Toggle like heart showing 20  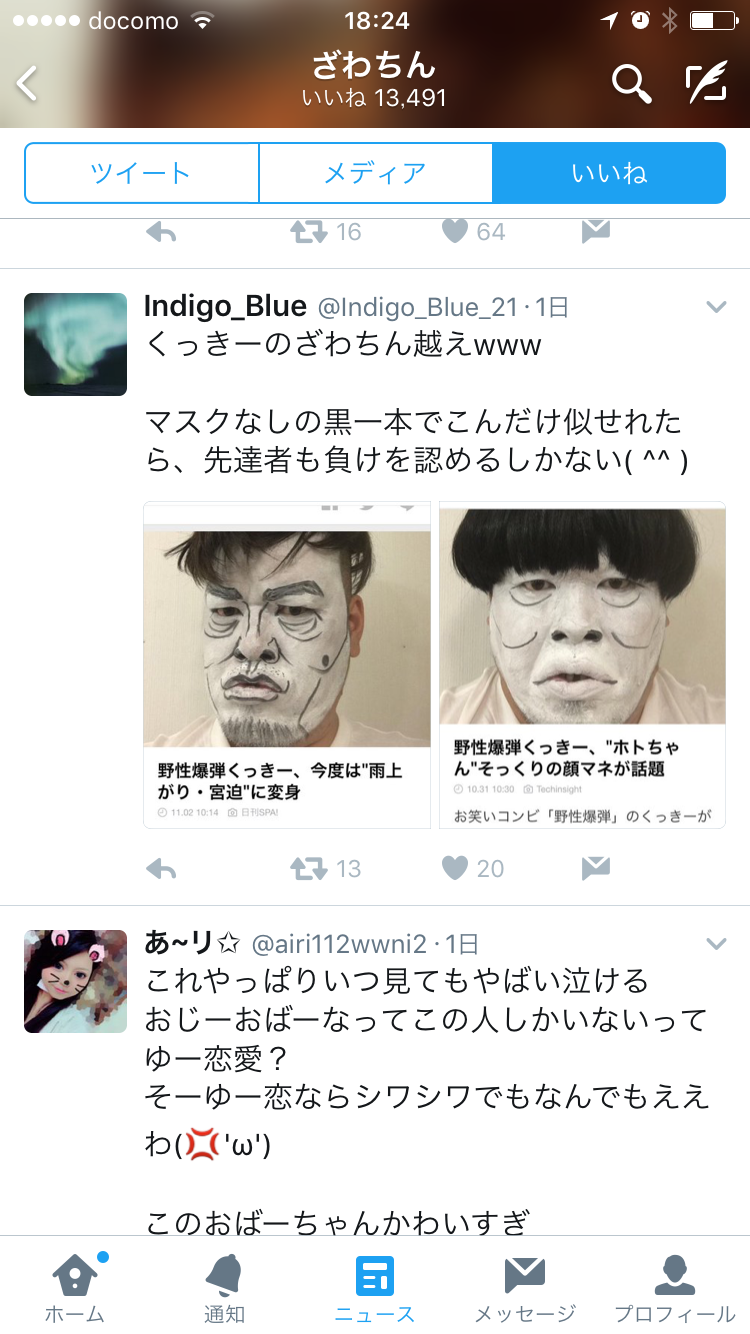tap(455, 868)
